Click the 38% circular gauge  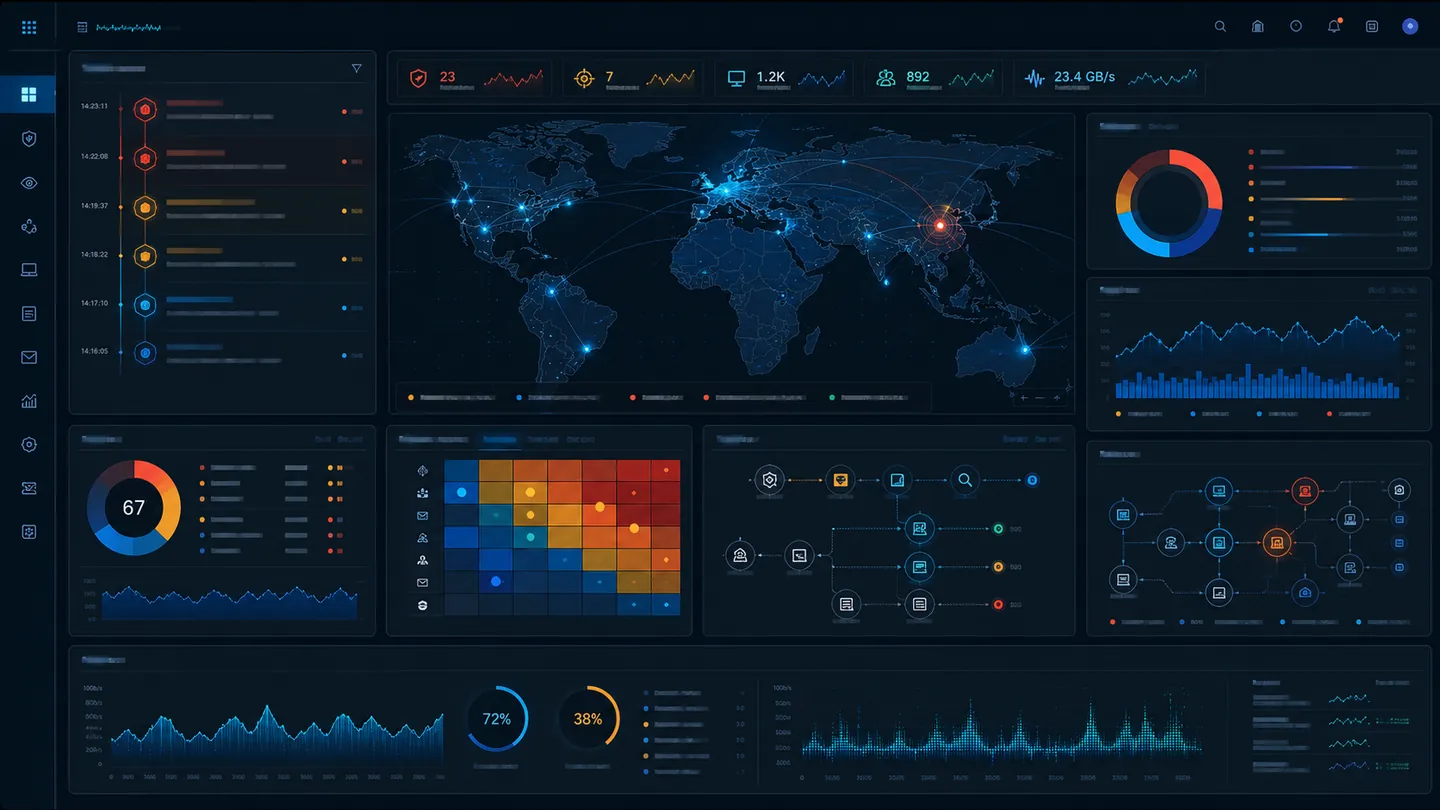588,718
